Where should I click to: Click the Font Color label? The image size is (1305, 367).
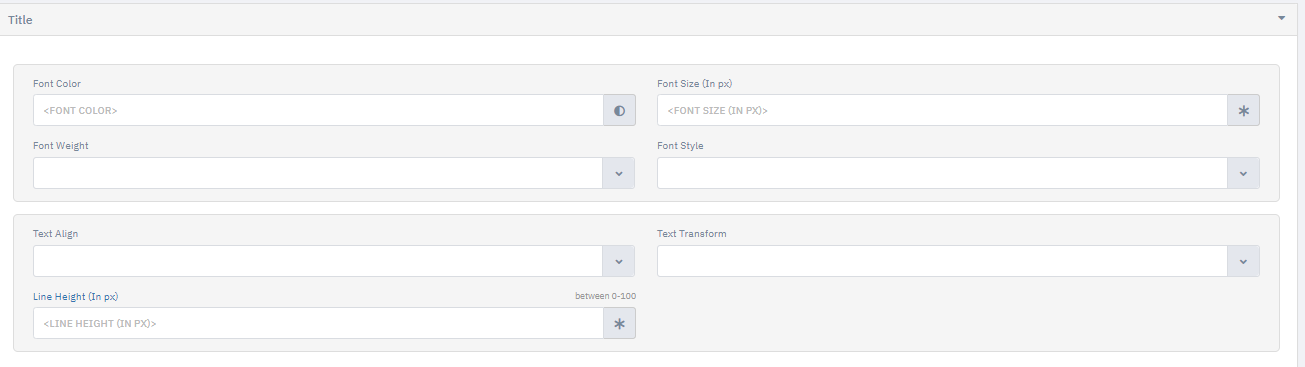point(57,84)
